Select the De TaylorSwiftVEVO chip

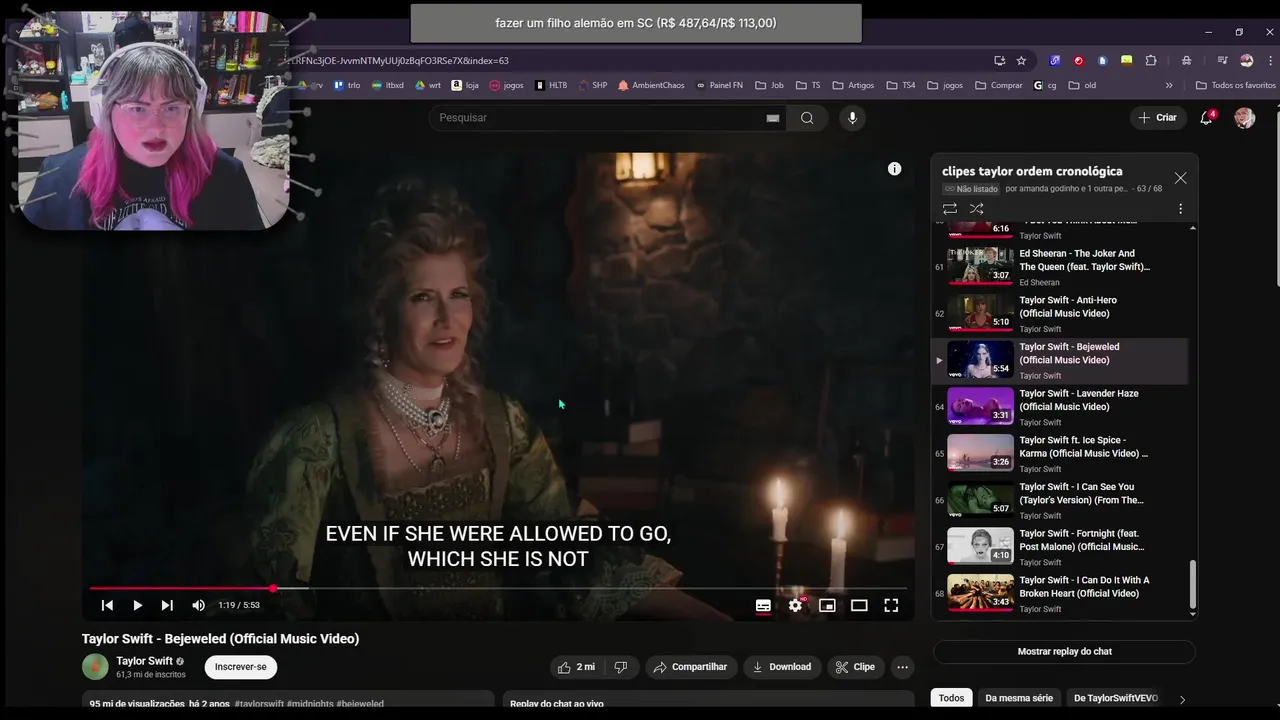click(1116, 698)
